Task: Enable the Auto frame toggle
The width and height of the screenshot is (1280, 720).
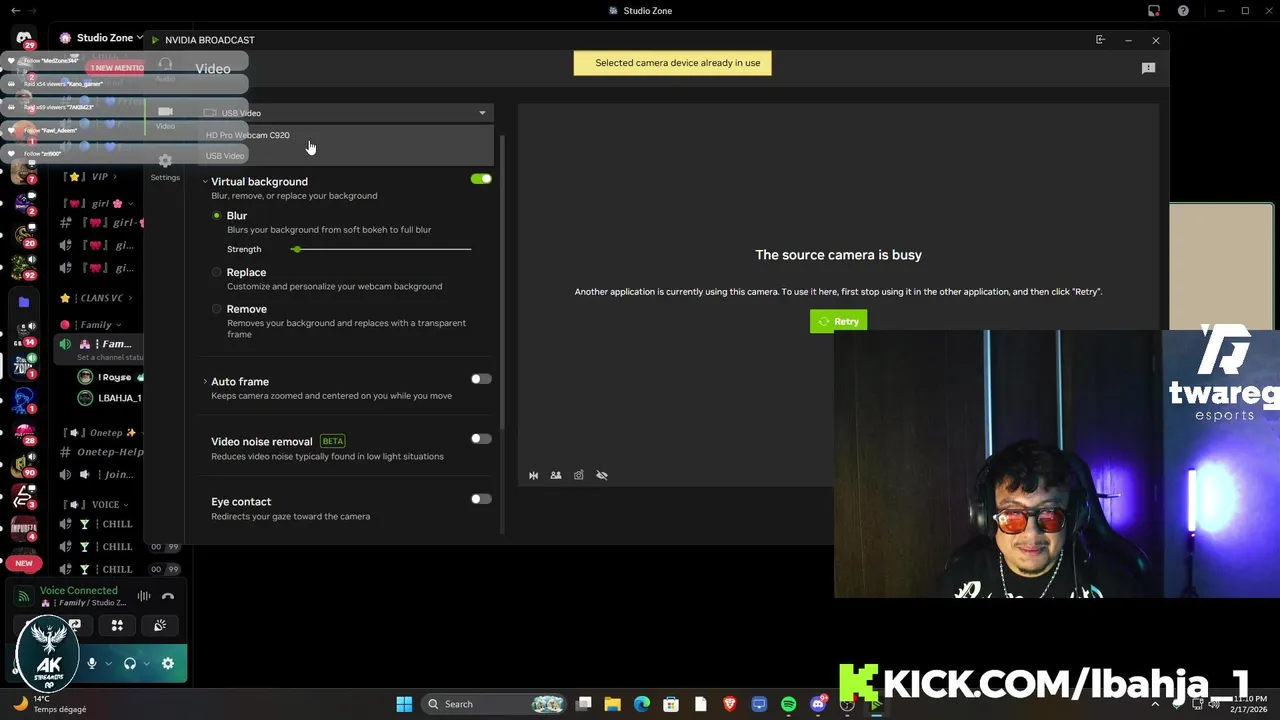Action: point(481,379)
